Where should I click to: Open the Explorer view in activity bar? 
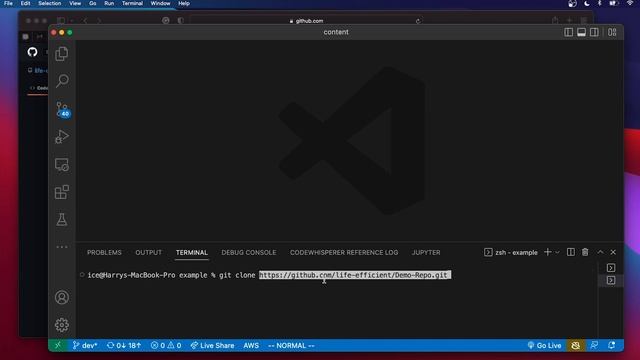(x=62, y=53)
